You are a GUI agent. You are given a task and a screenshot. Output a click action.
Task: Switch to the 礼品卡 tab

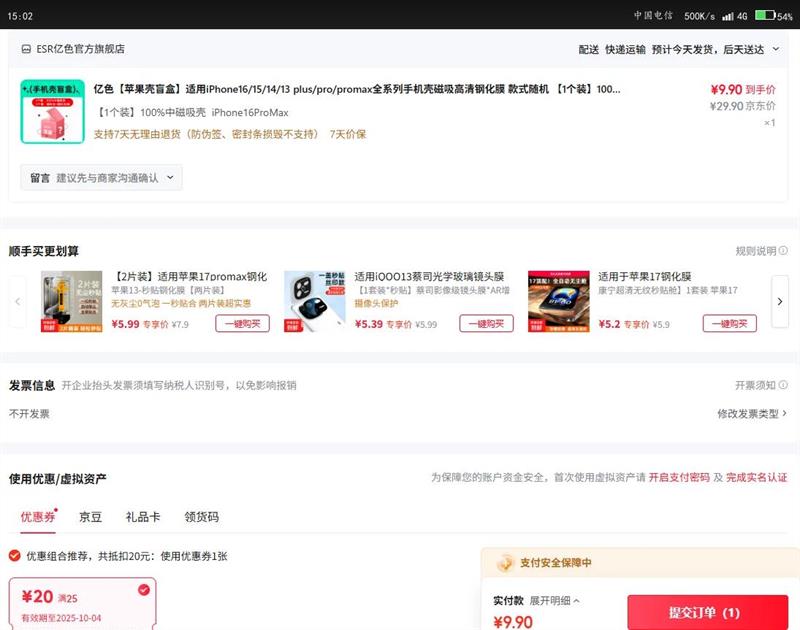(x=143, y=517)
